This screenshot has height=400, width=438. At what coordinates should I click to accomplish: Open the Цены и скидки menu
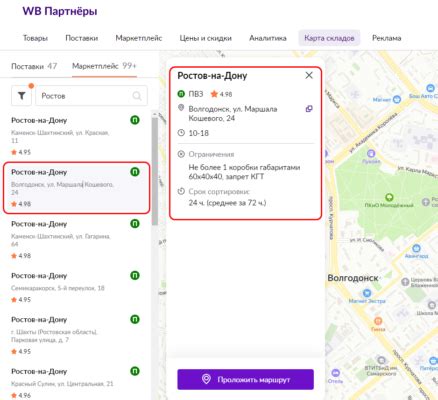pyautogui.click(x=206, y=38)
